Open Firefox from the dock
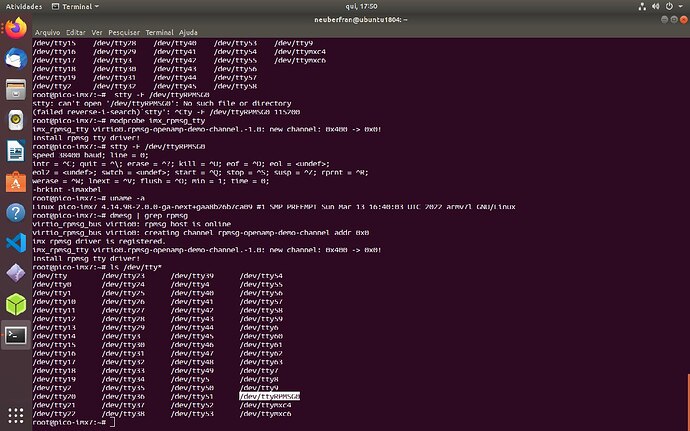 click(x=15, y=29)
